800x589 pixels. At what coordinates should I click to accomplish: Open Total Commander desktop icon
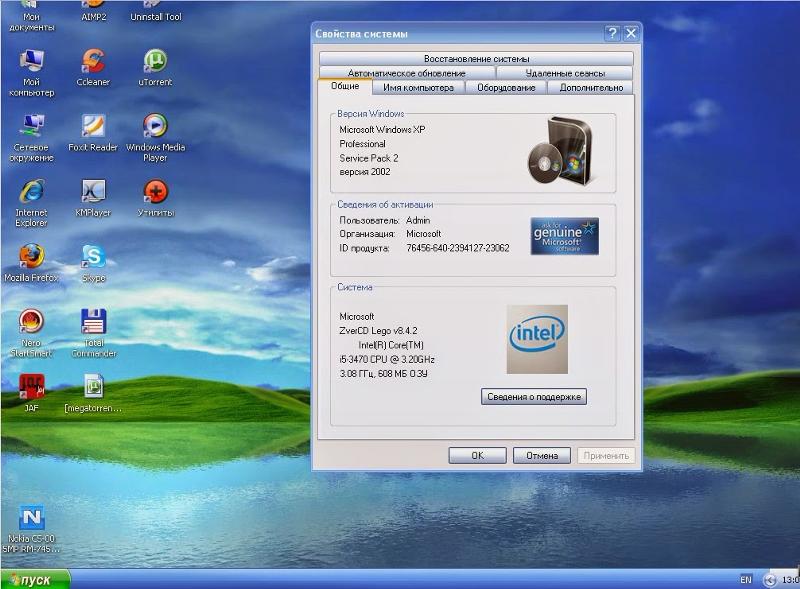point(93,333)
